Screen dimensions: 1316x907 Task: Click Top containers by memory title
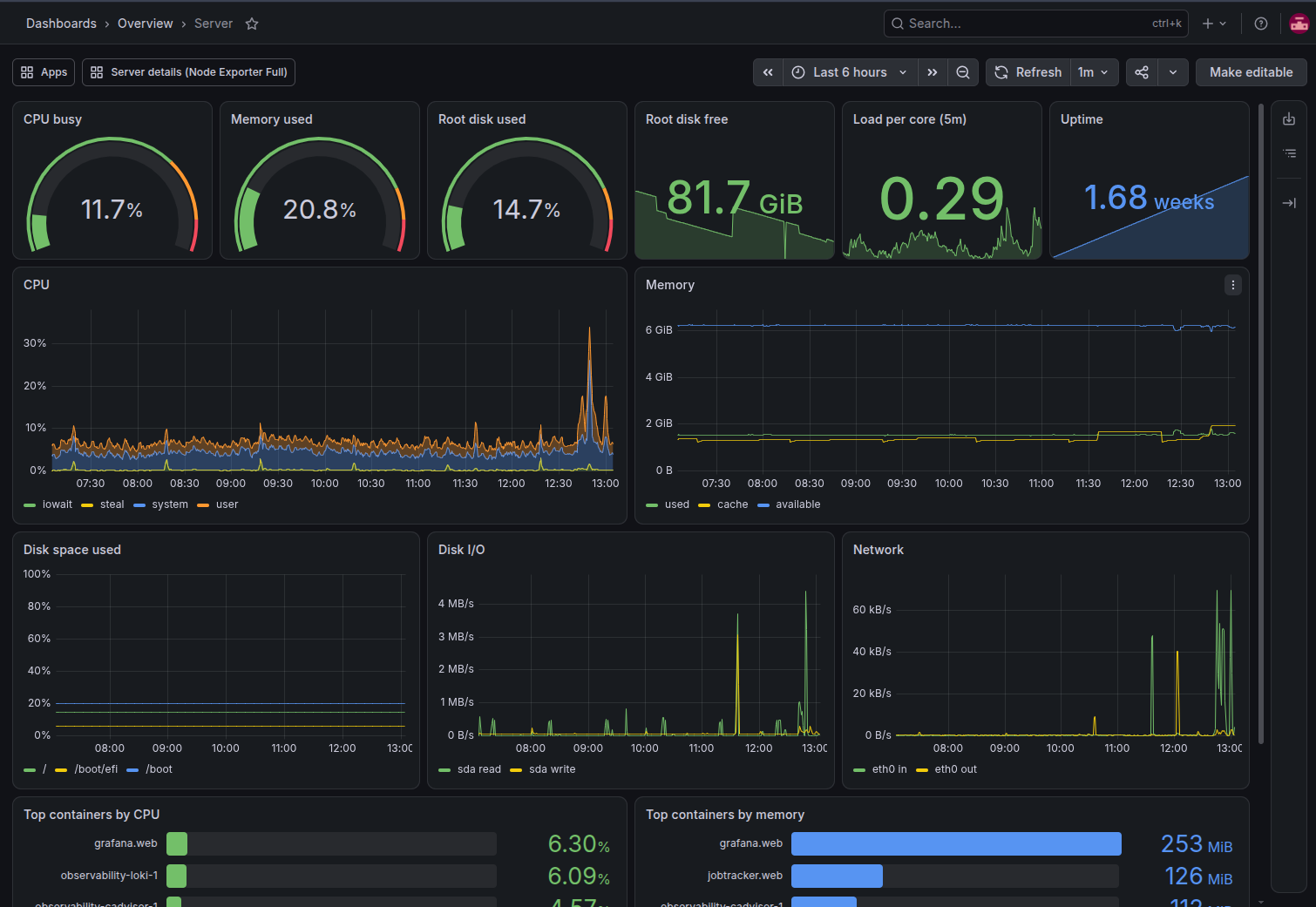[725, 815]
